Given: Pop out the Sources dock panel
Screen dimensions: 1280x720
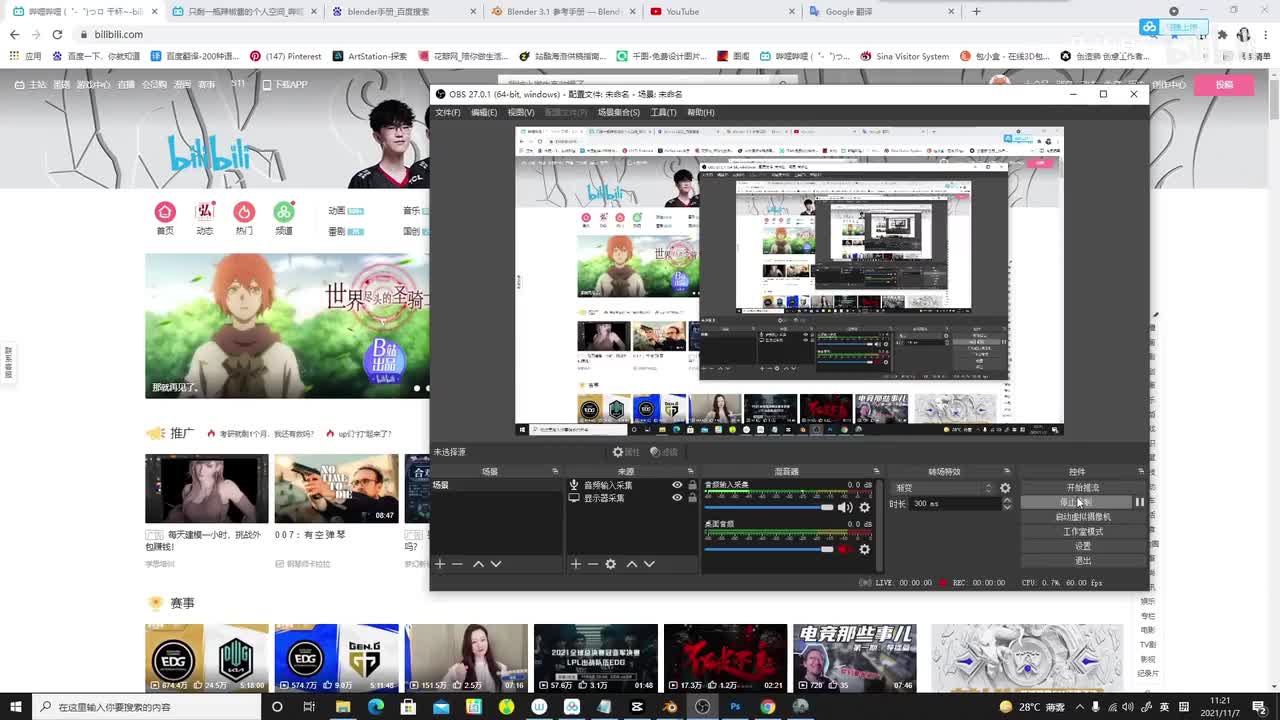Looking at the screenshot, I should (x=691, y=471).
